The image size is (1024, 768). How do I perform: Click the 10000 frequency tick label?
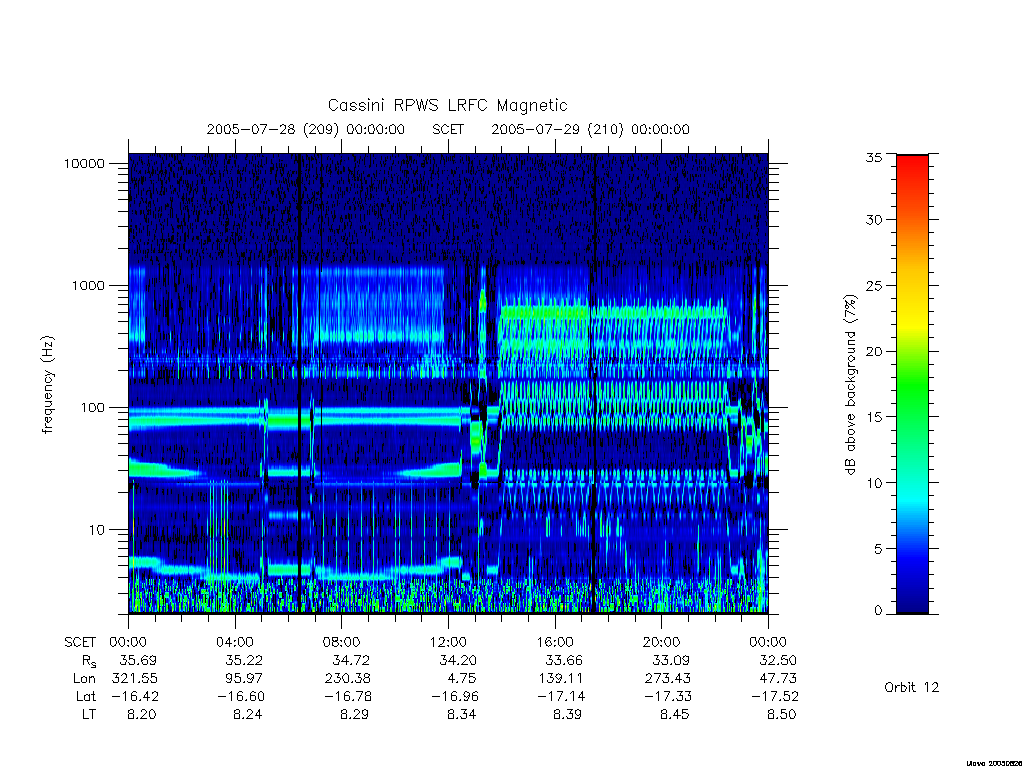pos(84,163)
